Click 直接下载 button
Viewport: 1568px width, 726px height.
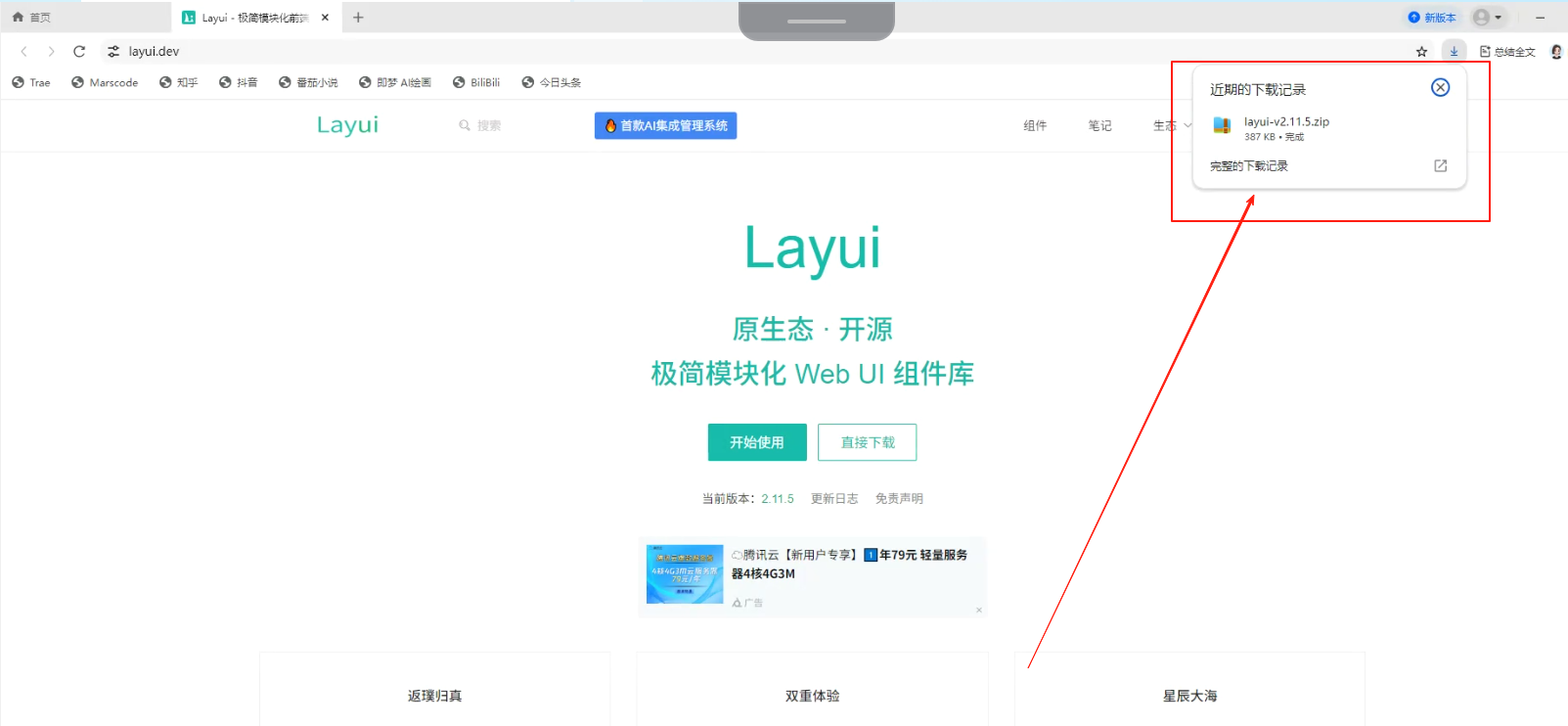[868, 442]
